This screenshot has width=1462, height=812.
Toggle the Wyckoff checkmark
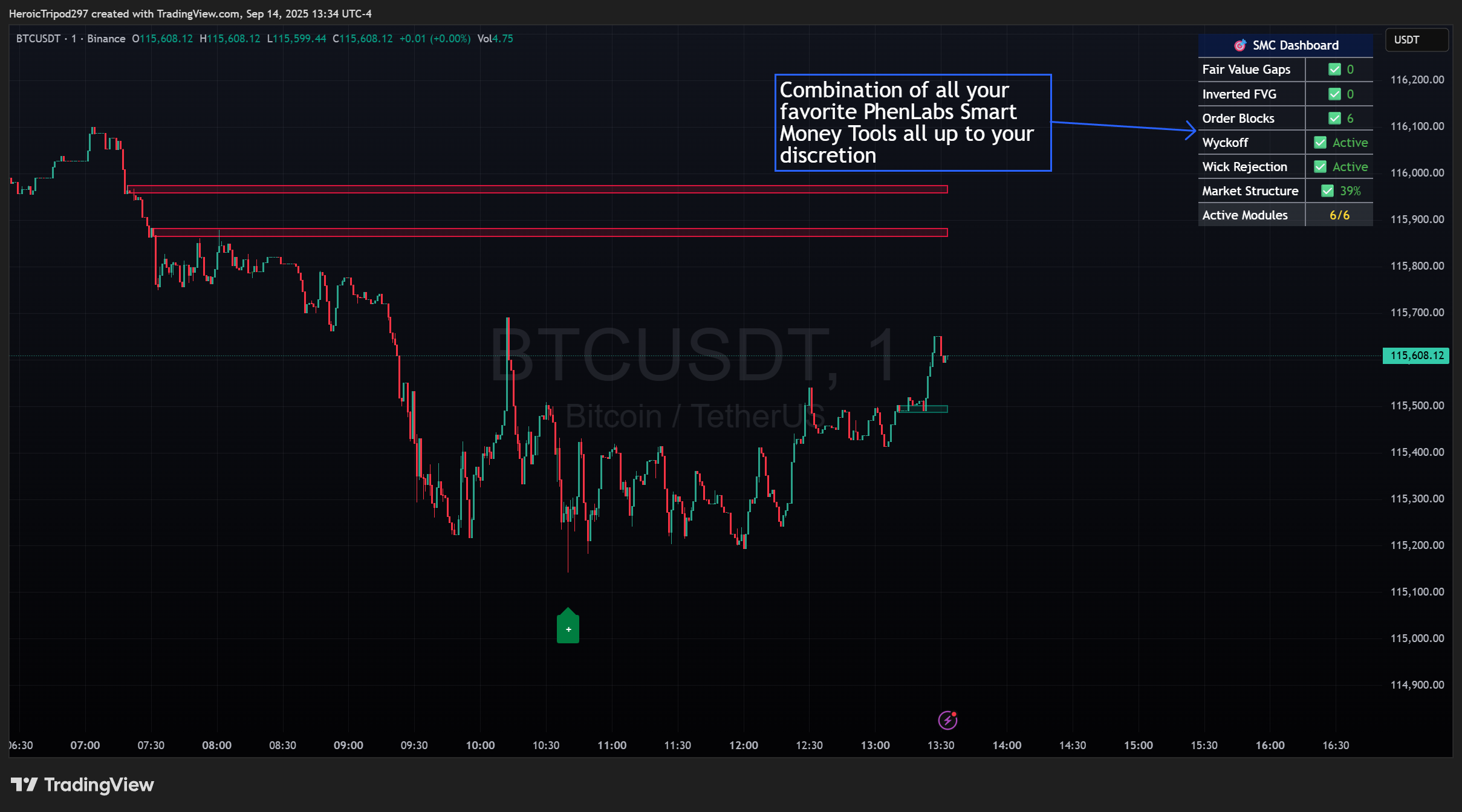tap(1321, 142)
